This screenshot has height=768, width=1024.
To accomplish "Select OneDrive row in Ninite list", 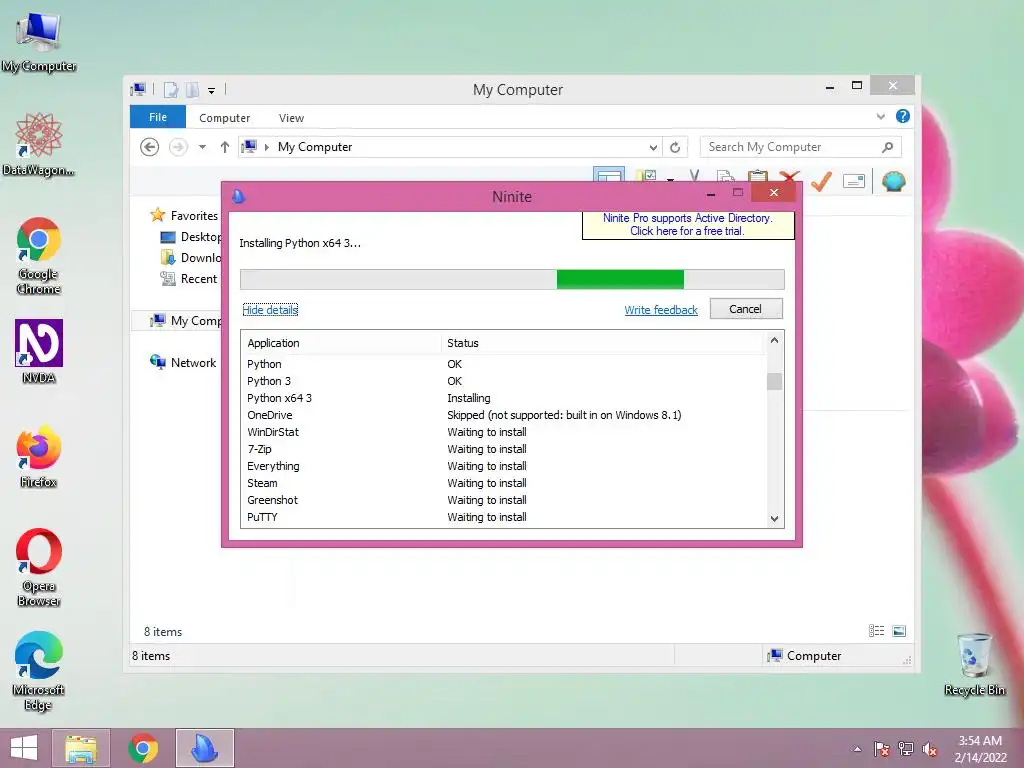I will 504,415.
